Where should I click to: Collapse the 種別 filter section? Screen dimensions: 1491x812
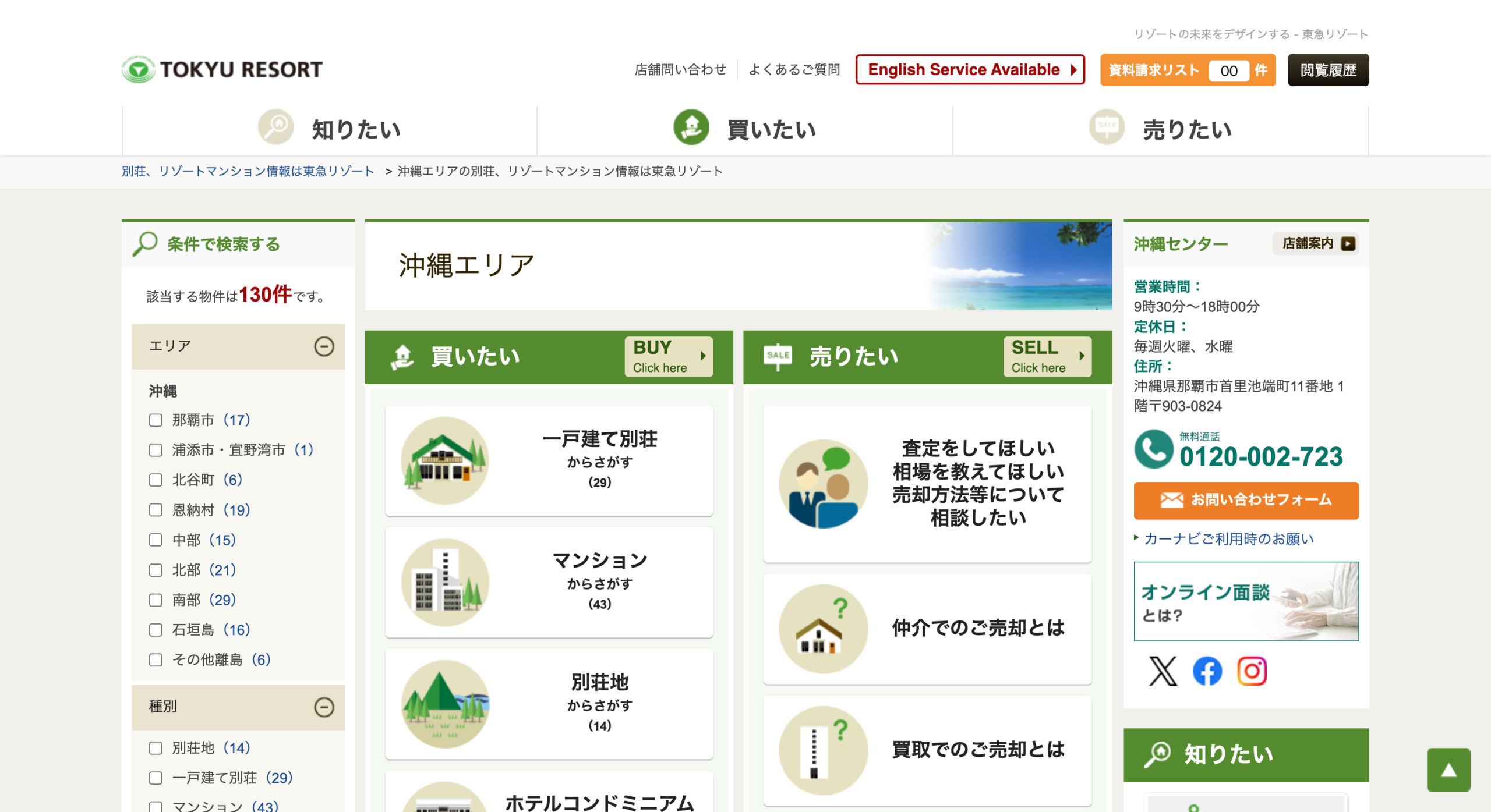point(324,707)
